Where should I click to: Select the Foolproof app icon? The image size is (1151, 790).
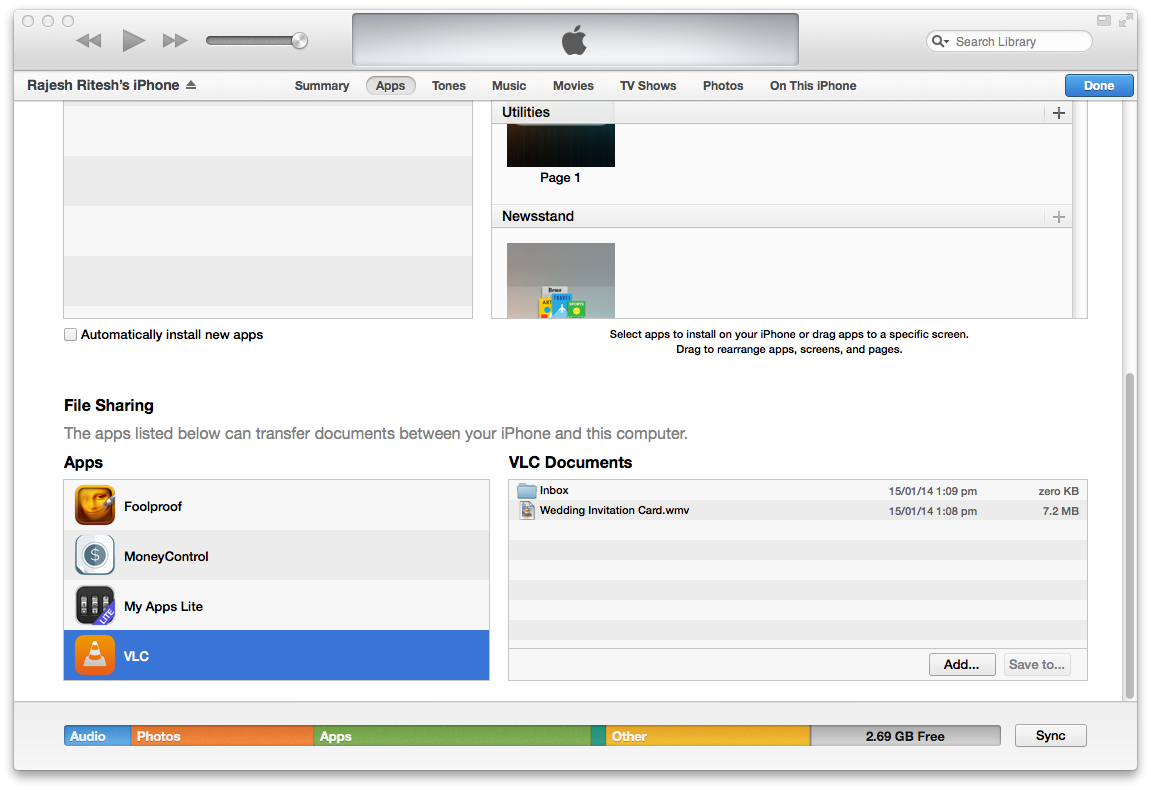pos(95,505)
